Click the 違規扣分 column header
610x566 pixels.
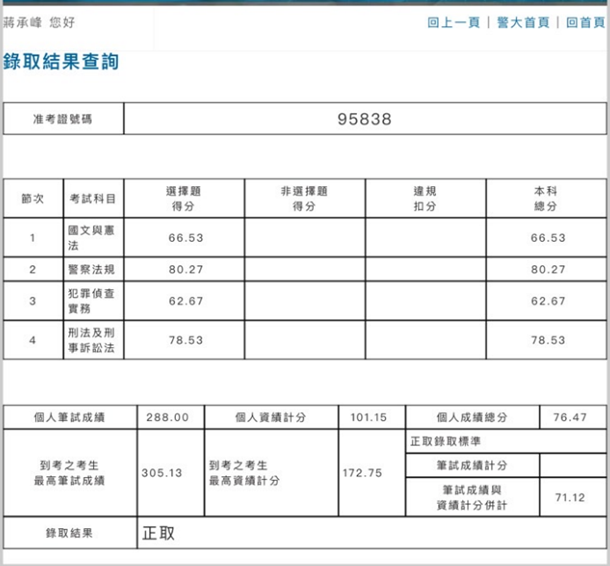tap(425, 198)
